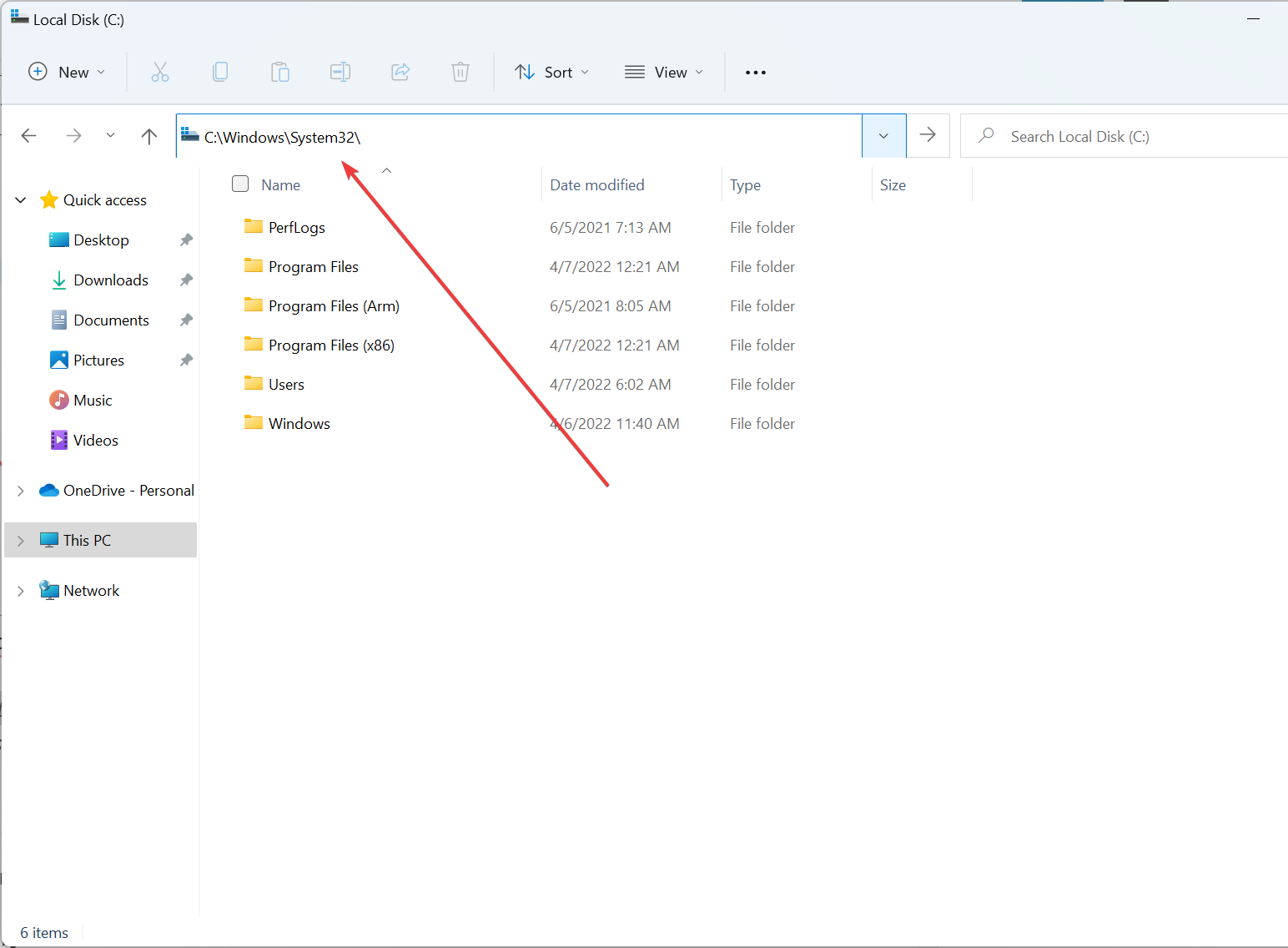The height and width of the screenshot is (948, 1288).
Task: Paste using the Paste toolbar icon
Action: pyautogui.click(x=280, y=72)
